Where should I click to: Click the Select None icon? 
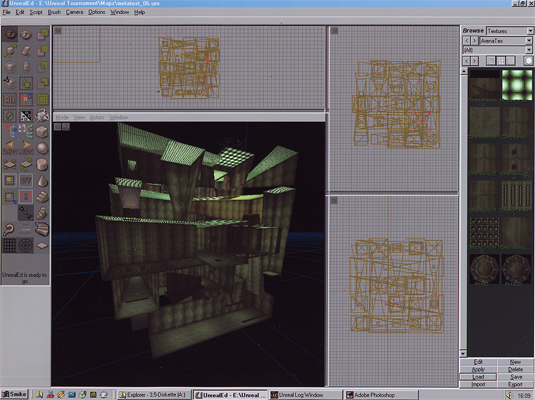(10, 116)
